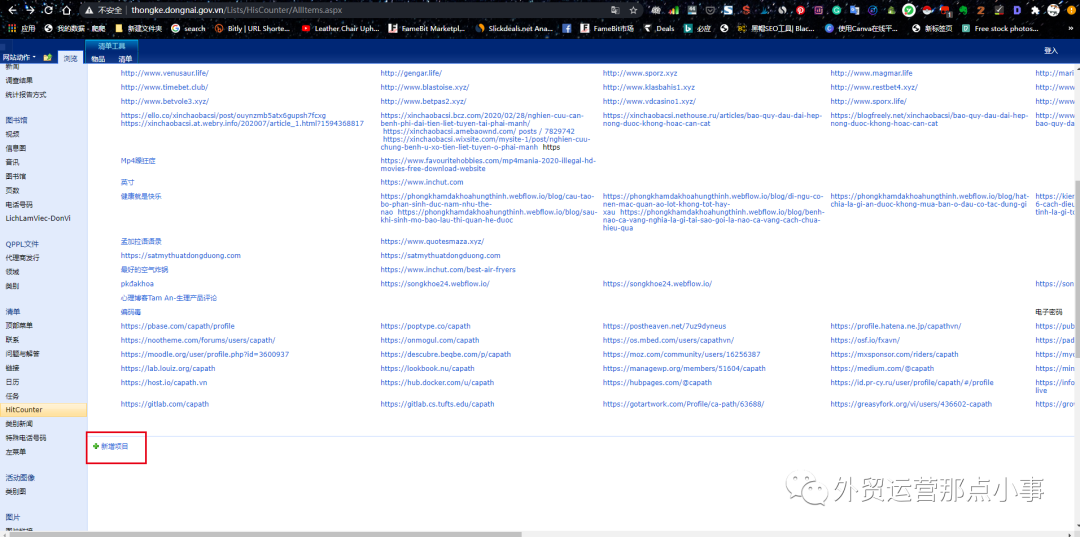
Task: Open the https://www.inchut.com link
Action: coord(422,182)
